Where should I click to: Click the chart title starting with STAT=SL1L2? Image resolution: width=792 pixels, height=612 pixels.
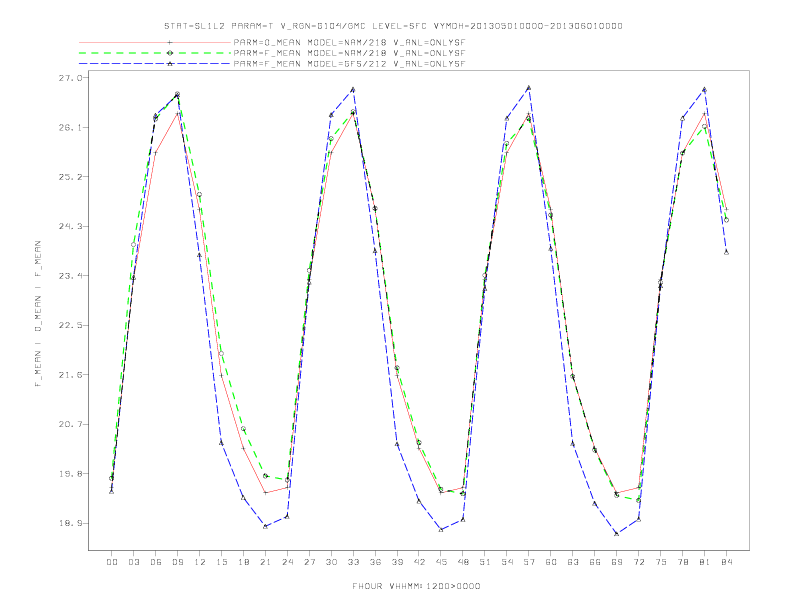click(x=393, y=26)
